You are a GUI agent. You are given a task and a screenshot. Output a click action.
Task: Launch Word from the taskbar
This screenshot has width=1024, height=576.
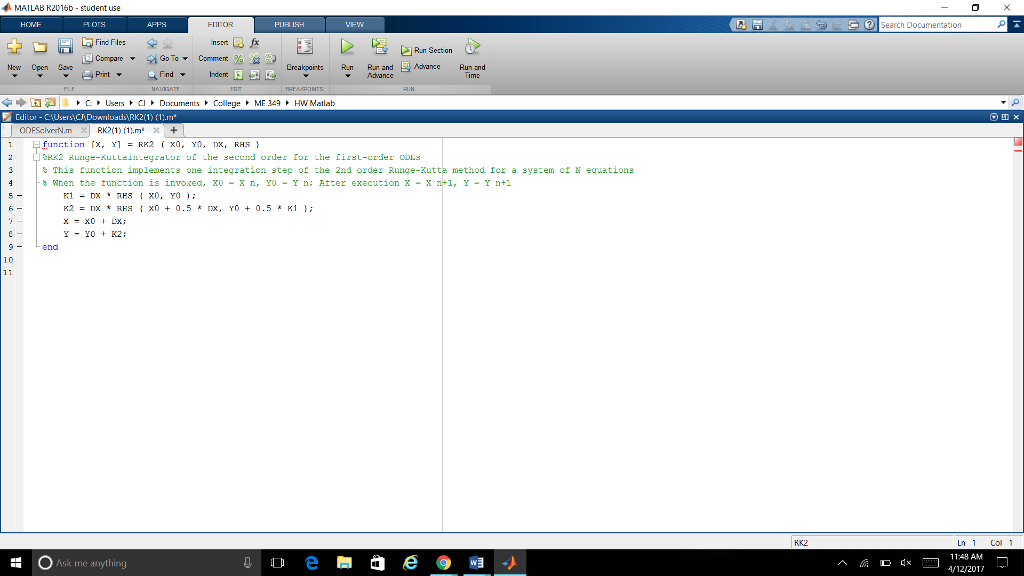[476, 562]
